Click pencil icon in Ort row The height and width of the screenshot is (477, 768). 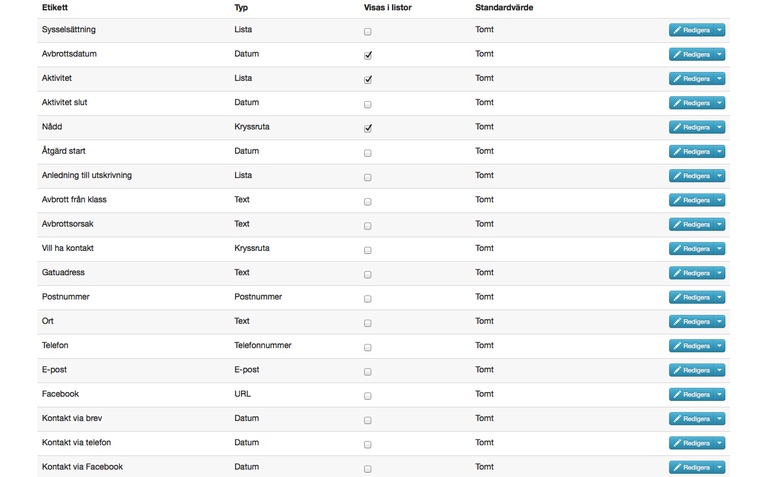[x=677, y=322]
